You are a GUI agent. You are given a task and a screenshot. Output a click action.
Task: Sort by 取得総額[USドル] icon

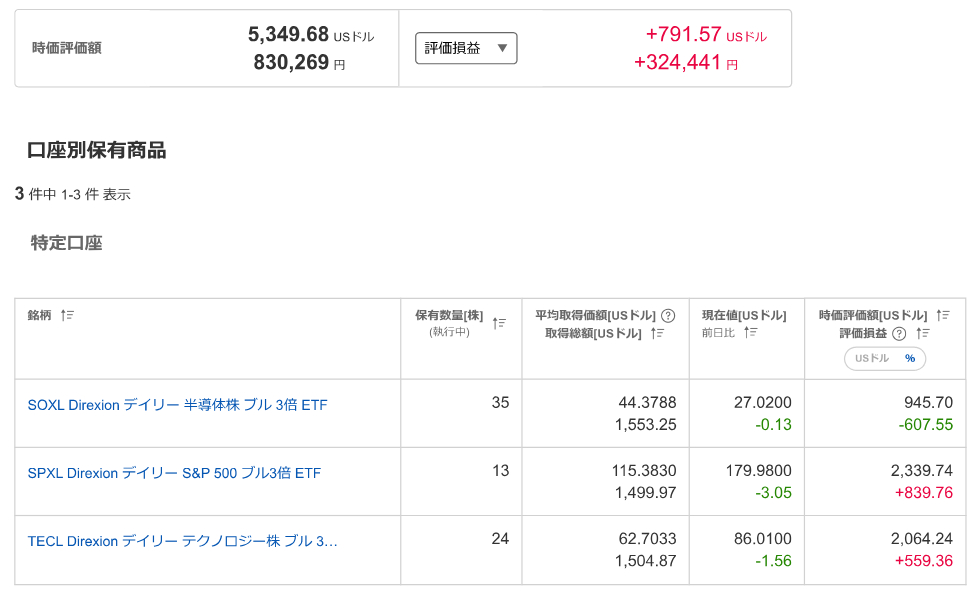pyautogui.click(x=657, y=334)
